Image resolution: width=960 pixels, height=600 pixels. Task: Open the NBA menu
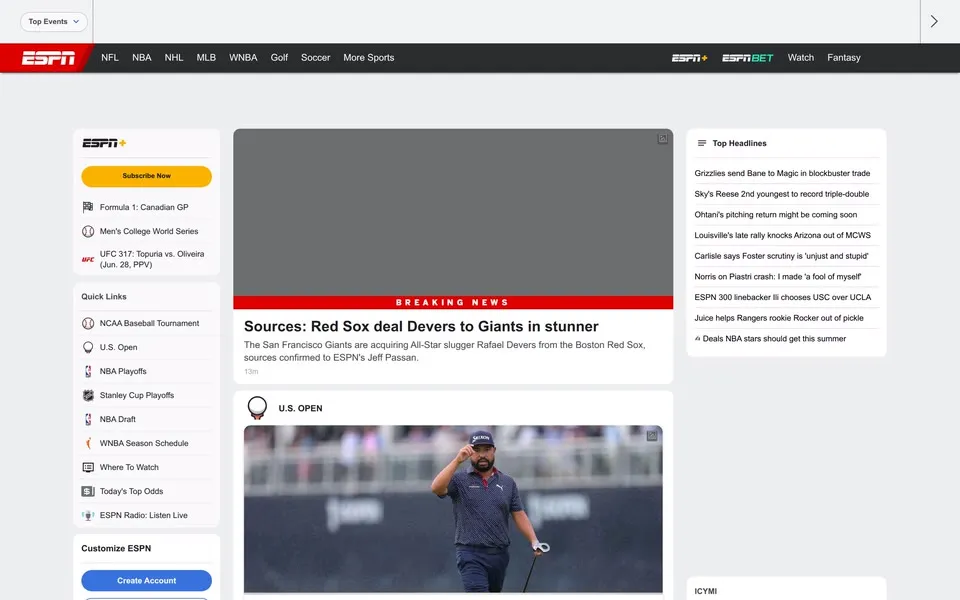click(141, 58)
